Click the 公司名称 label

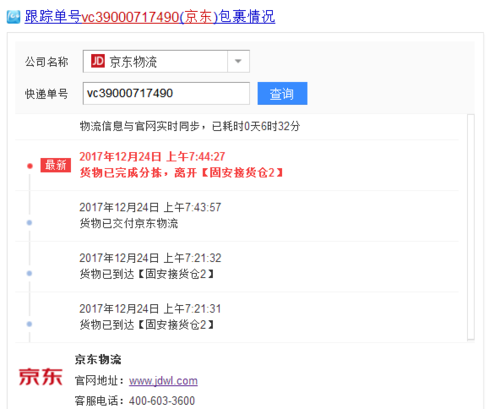[x=47, y=62]
